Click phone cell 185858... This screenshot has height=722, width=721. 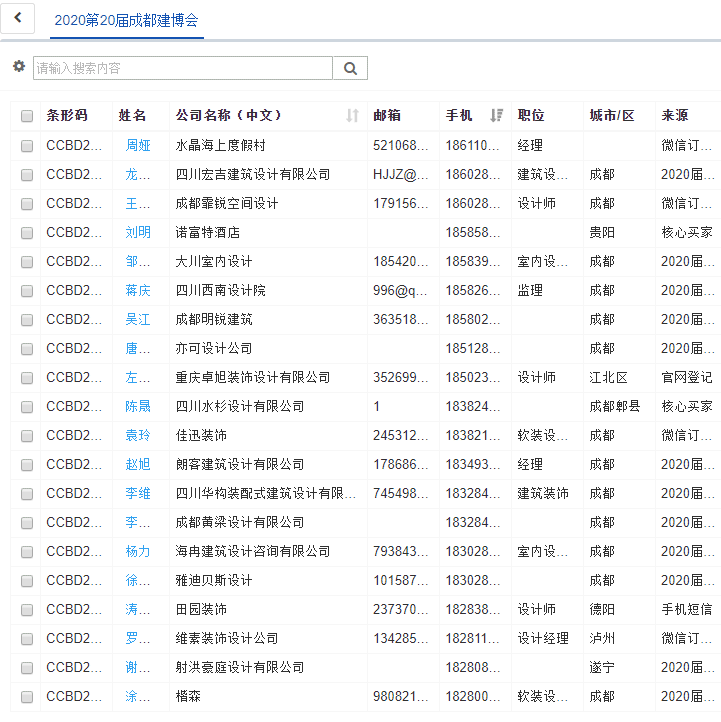point(473,233)
